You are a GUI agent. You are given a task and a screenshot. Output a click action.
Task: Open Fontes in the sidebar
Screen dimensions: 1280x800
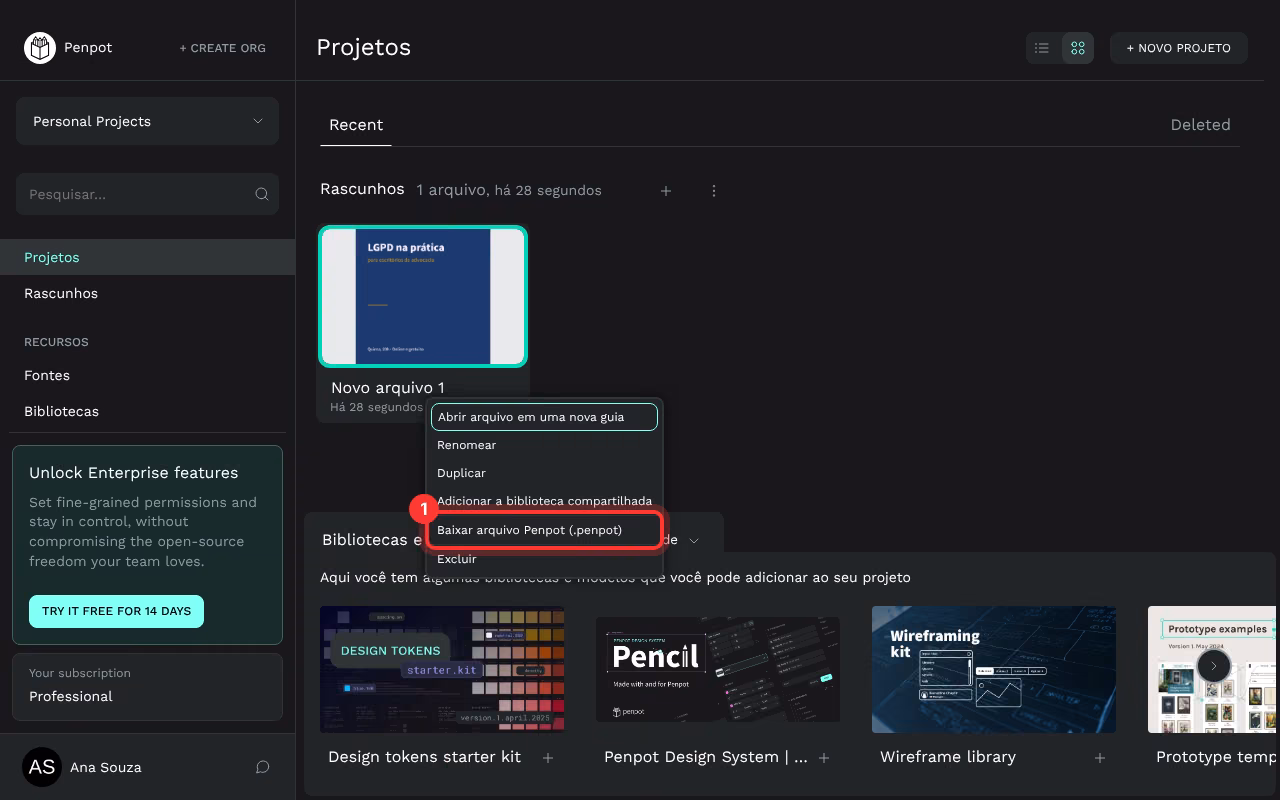tap(147, 375)
